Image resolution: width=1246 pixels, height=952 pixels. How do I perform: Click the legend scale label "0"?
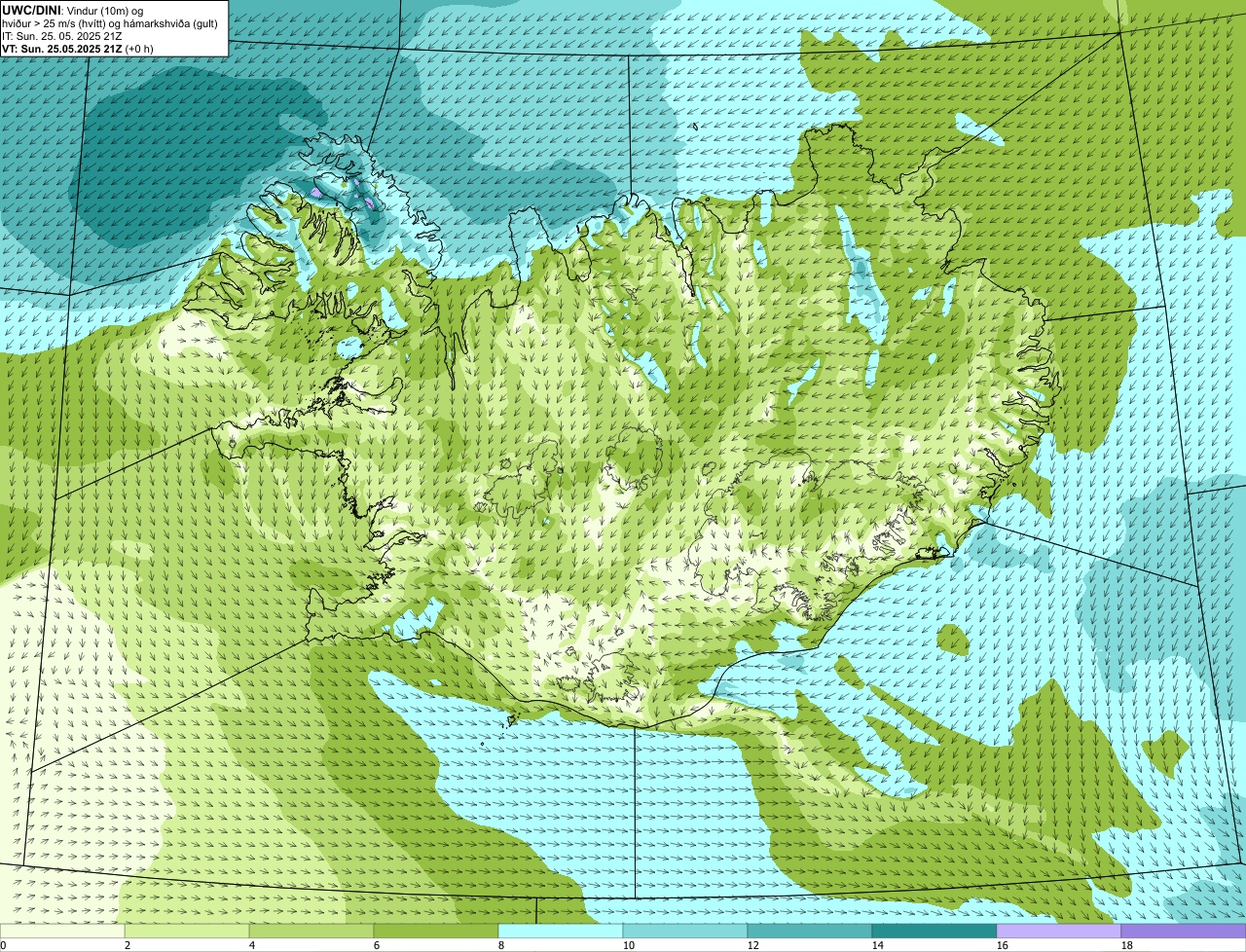[x=4, y=945]
